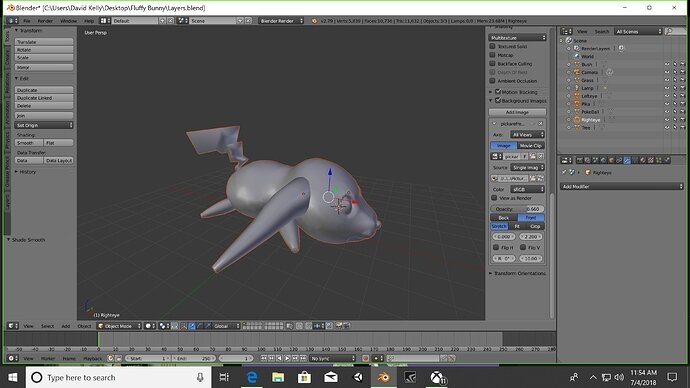690x388 pixels.
Task: Click the outliner editor type icon
Action: coord(566,31)
